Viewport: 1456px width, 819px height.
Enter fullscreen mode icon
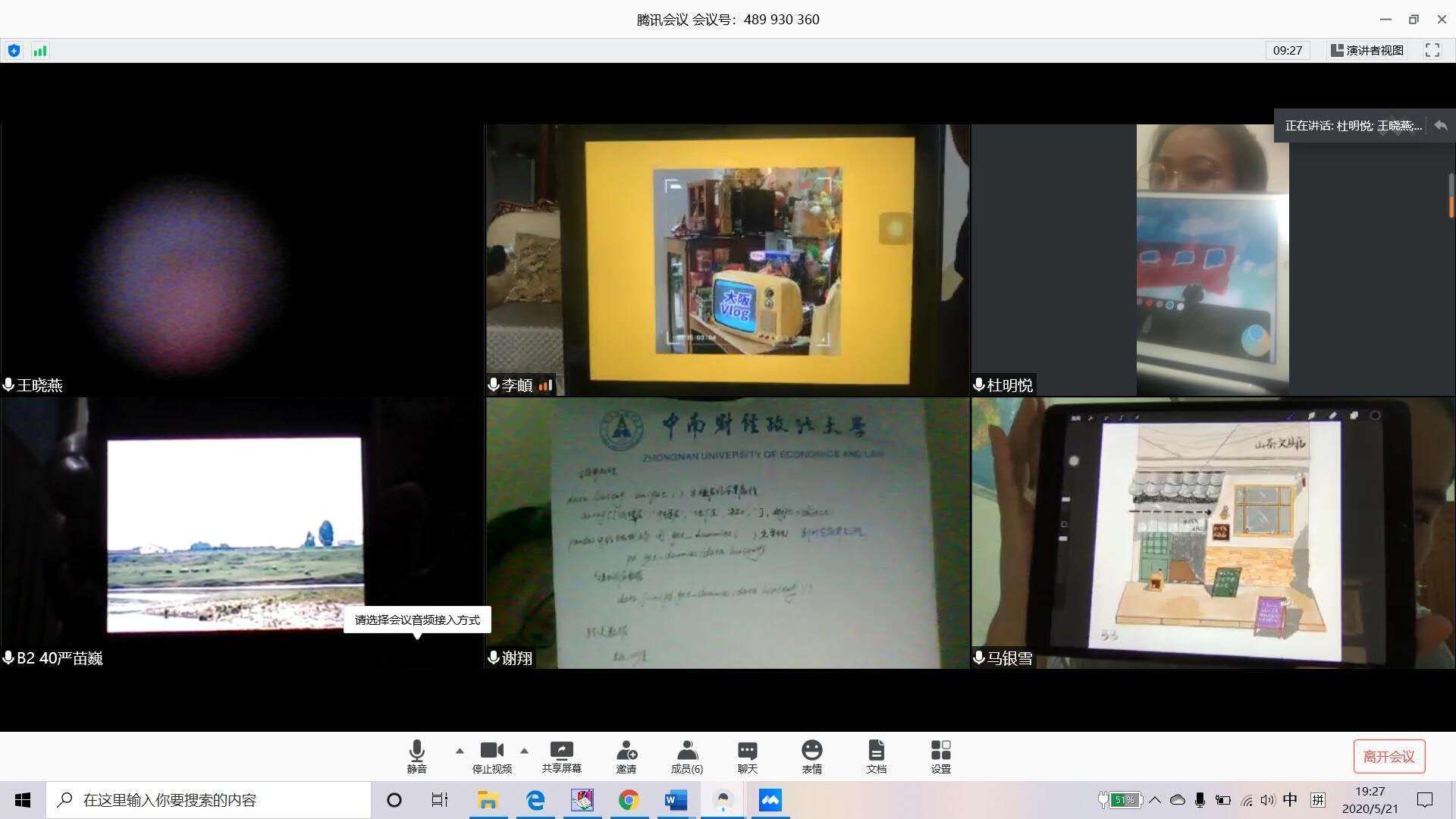pos(1432,50)
